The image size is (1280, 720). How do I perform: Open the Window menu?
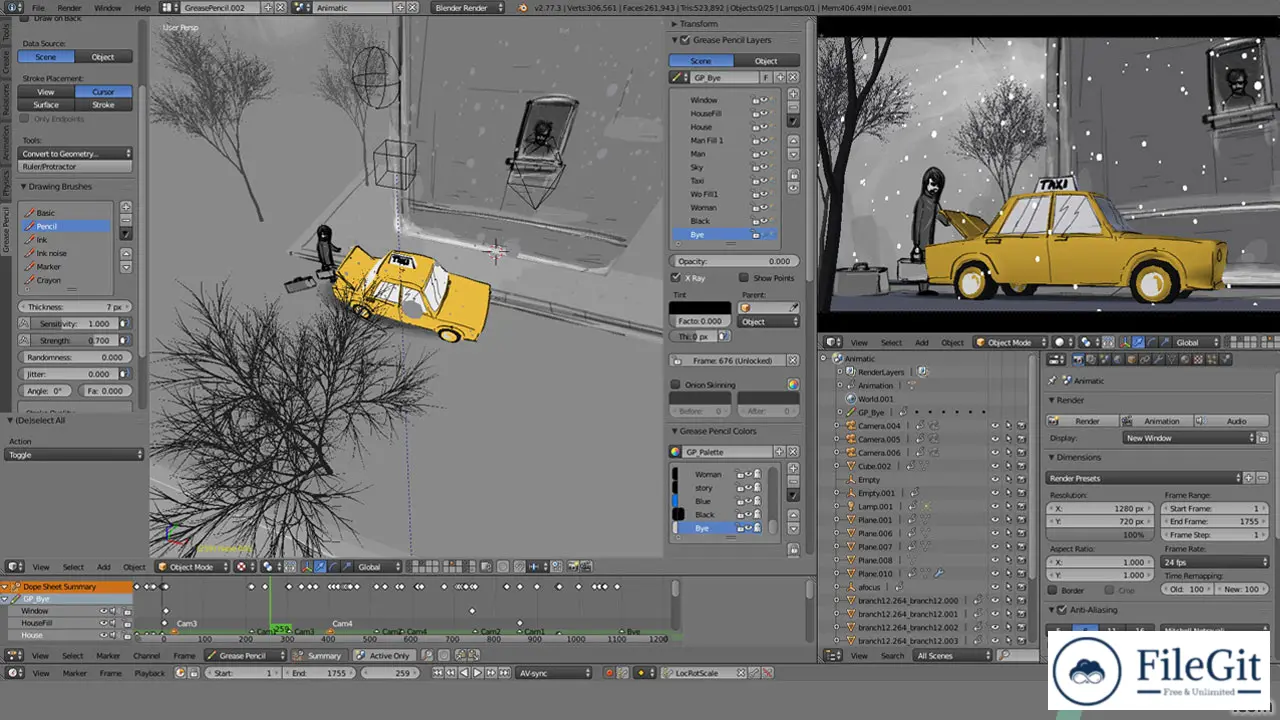[x=108, y=8]
